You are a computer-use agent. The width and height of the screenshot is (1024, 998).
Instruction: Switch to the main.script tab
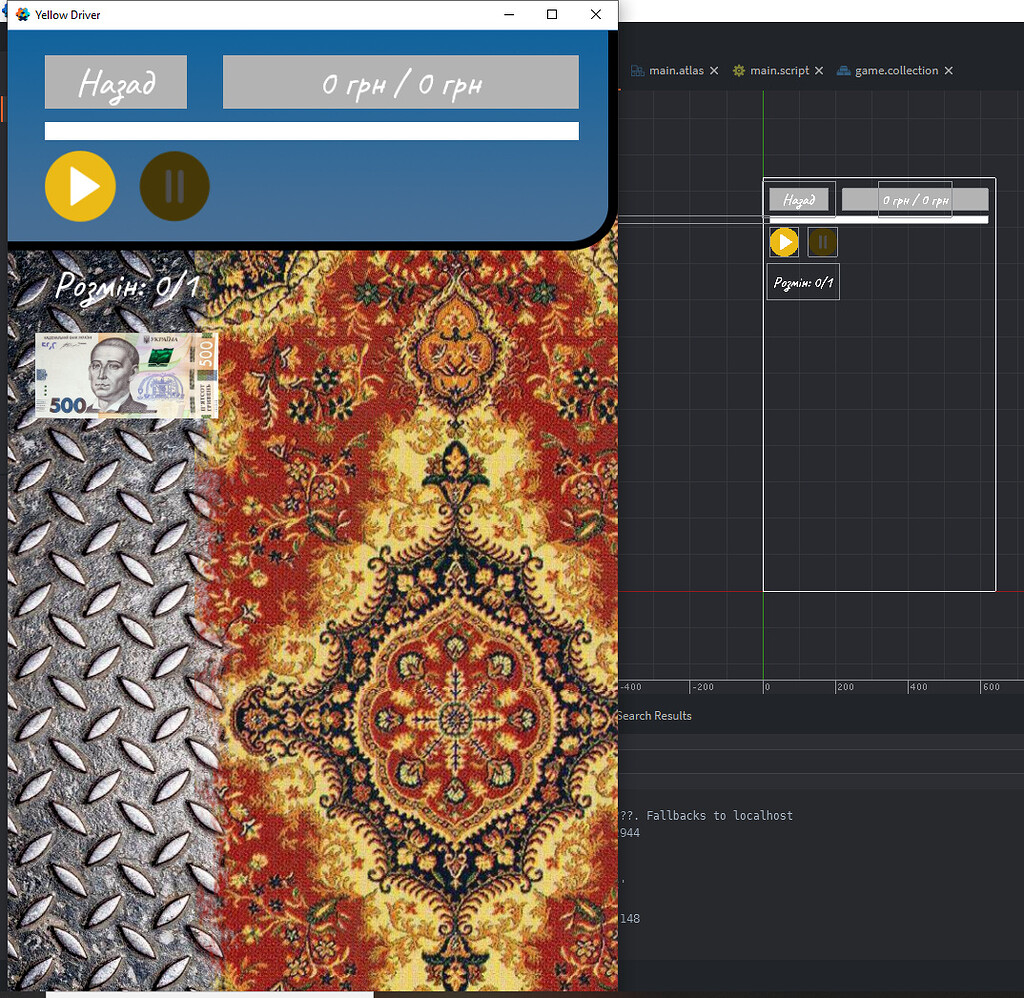click(778, 70)
